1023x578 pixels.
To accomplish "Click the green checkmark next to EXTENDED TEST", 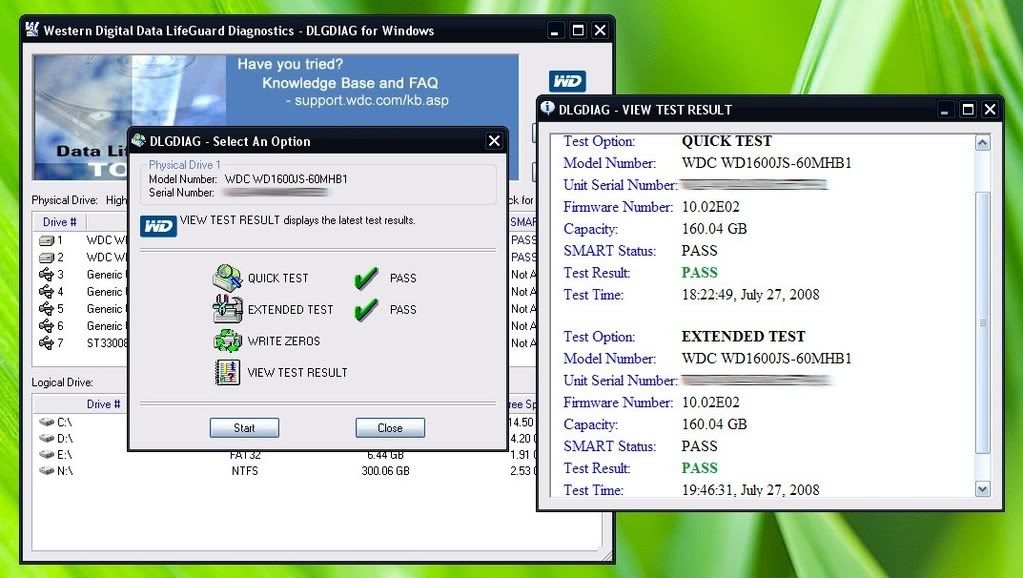I will 366,309.
